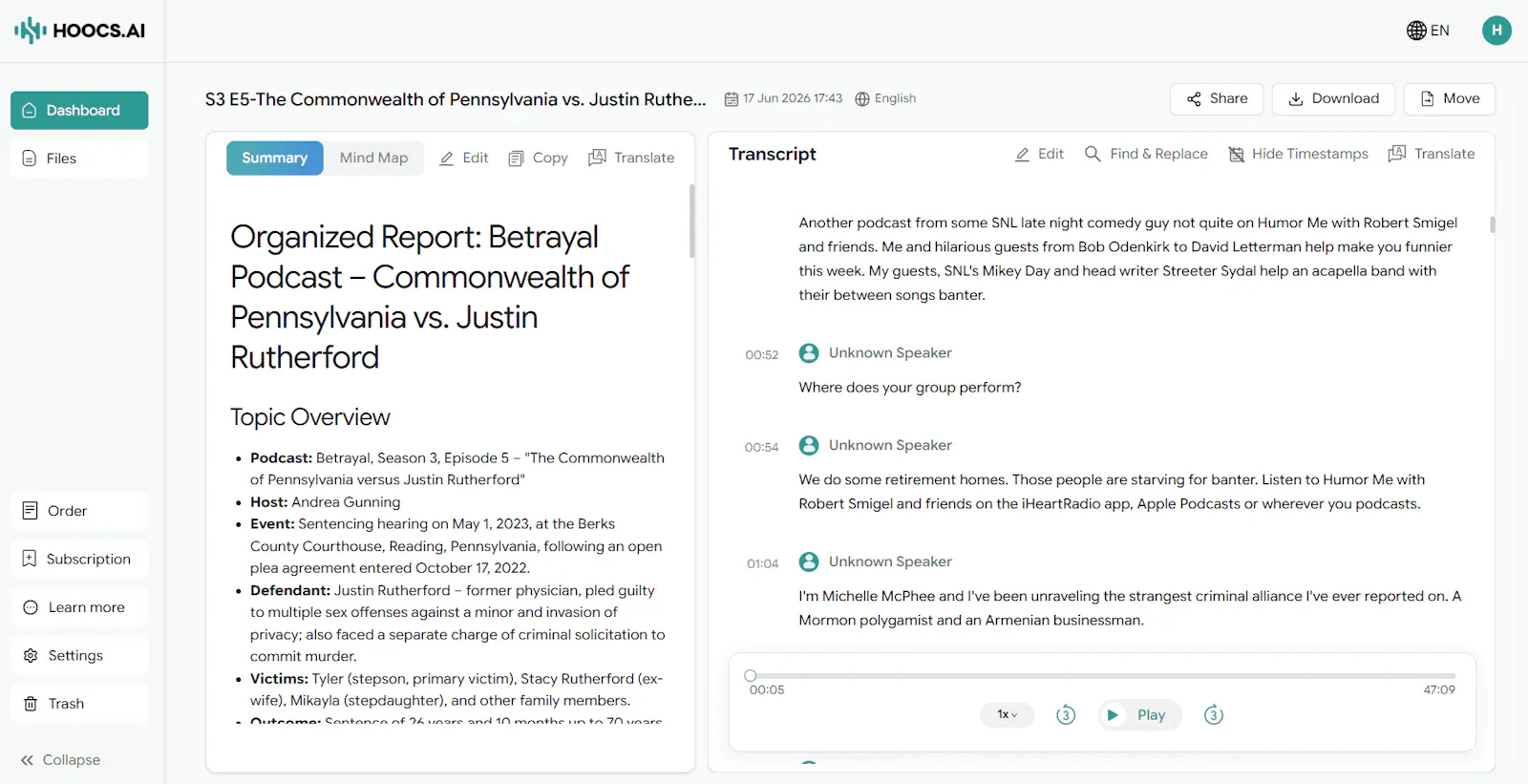Screen dimensions: 1528x784
Task: Skip forward 3 seconds
Action: (x=1214, y=714)
